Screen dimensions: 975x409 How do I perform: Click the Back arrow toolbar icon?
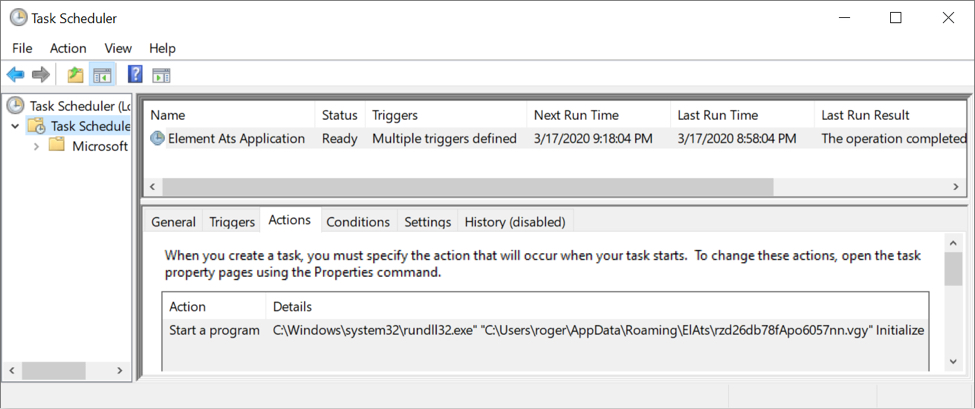click(x=15, y=75)
